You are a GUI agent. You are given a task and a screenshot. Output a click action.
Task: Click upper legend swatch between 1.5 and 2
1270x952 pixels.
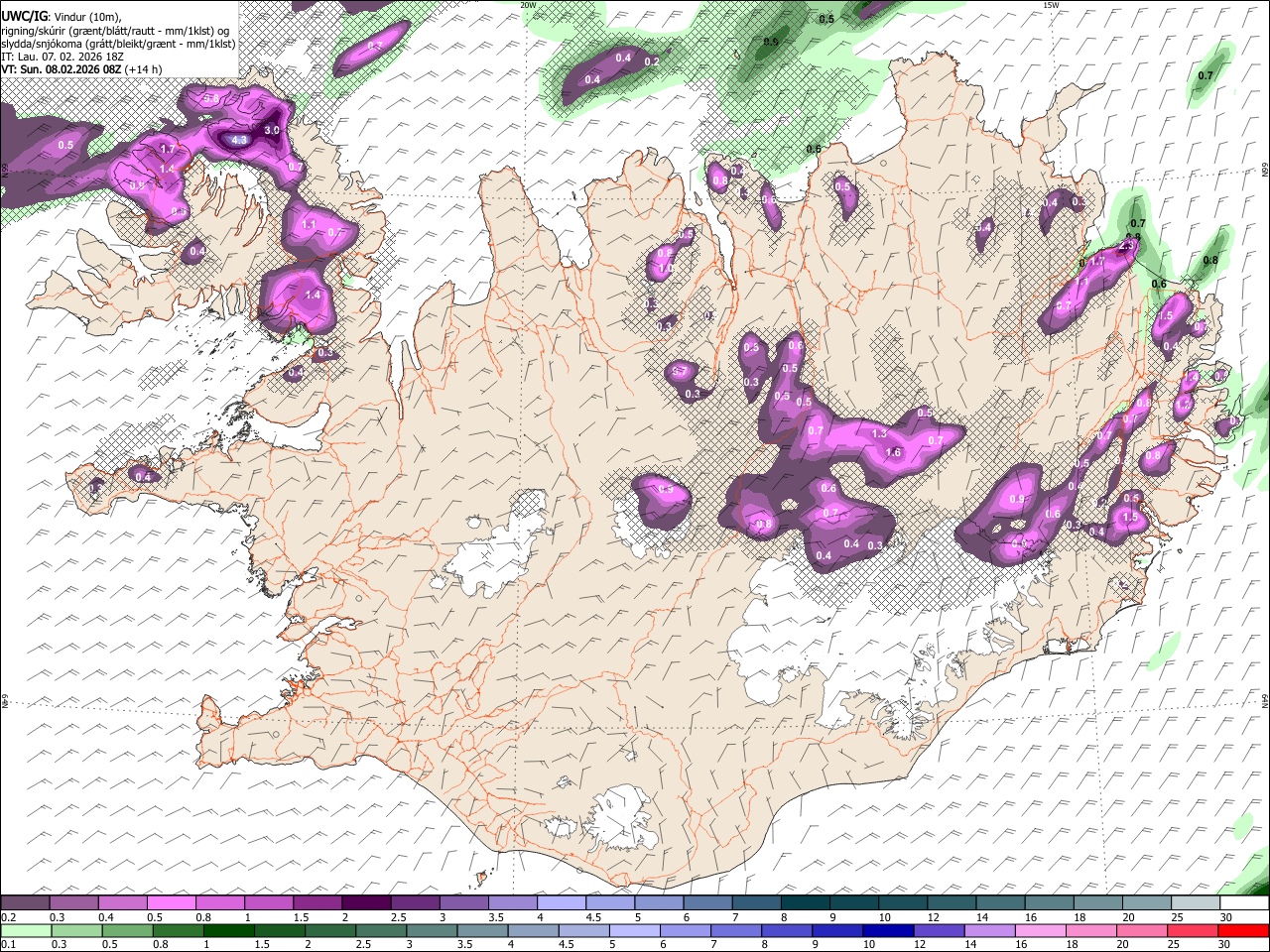tap(317, 903)
